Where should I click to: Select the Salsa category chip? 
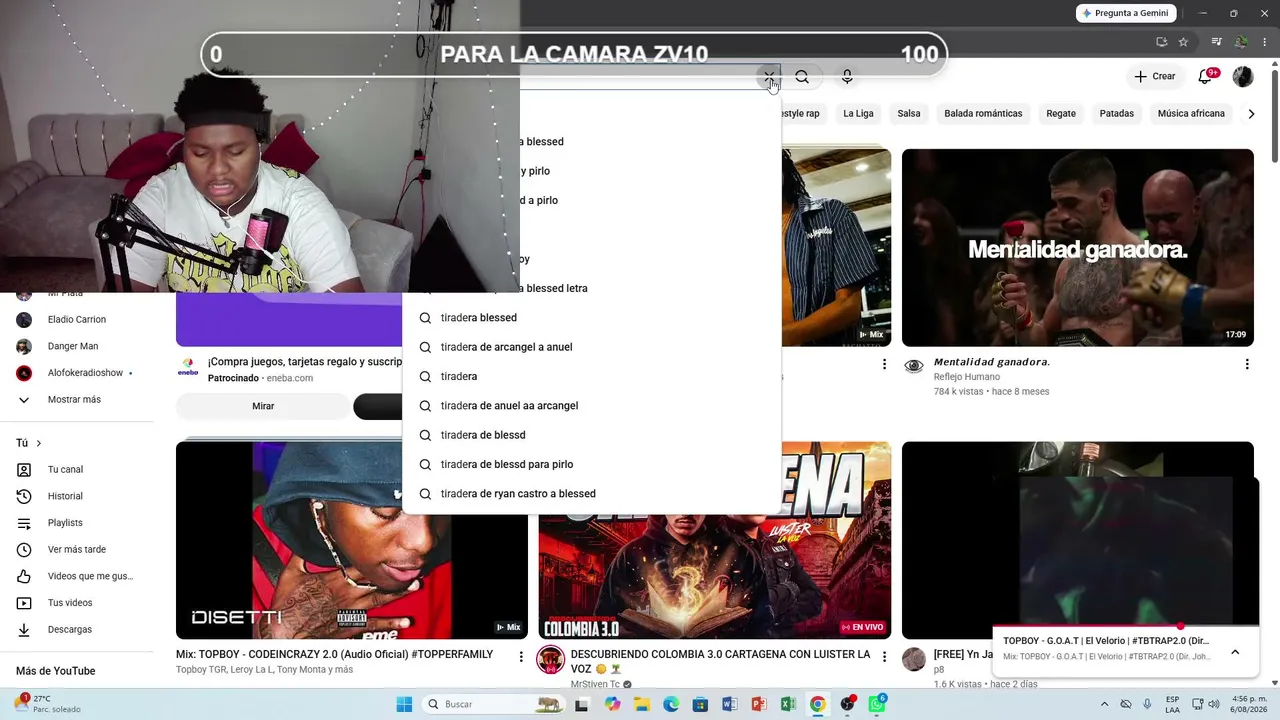click(909, 114)
